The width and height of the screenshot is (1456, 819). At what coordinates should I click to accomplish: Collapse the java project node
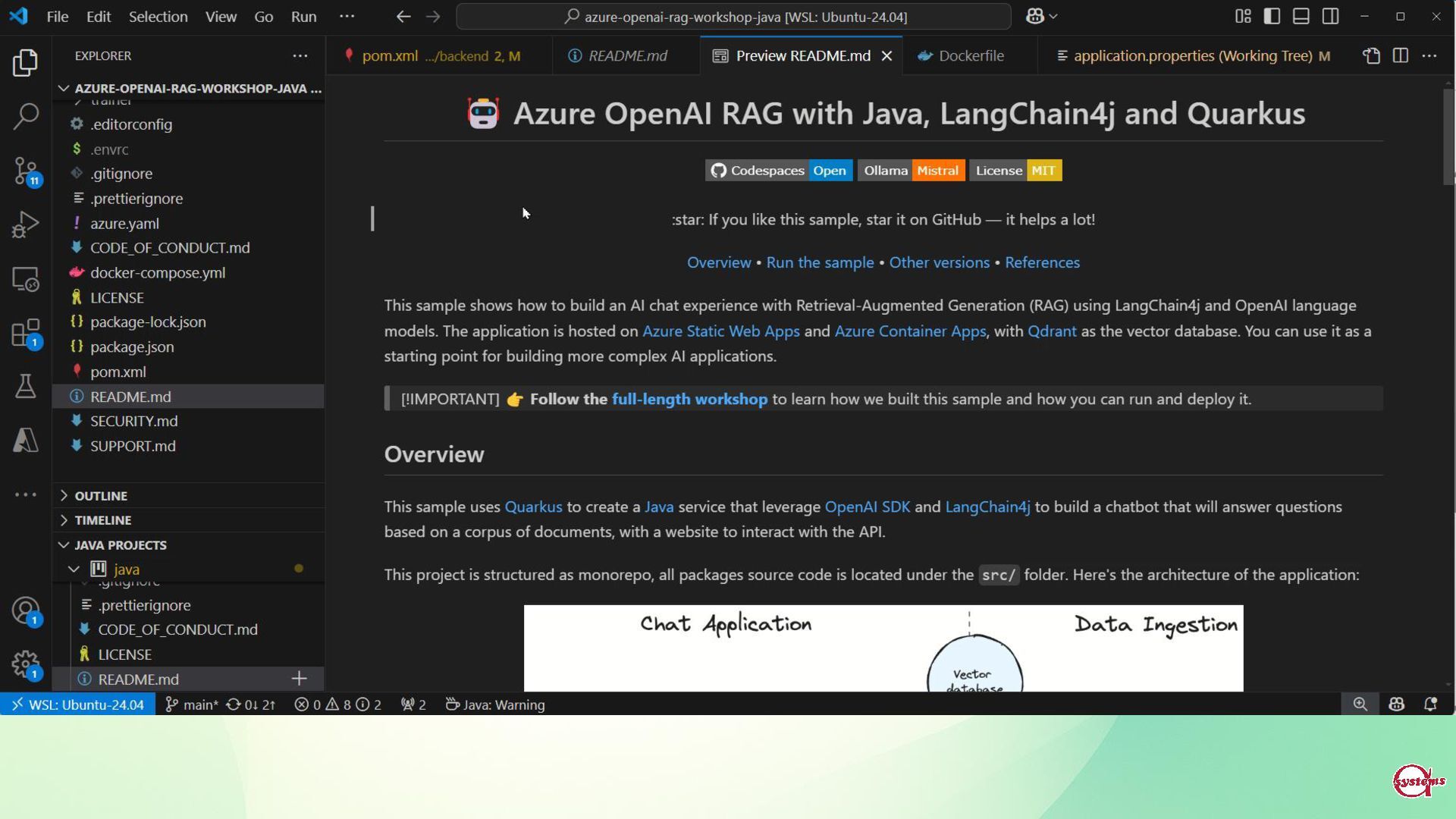(x=74, y=569)
